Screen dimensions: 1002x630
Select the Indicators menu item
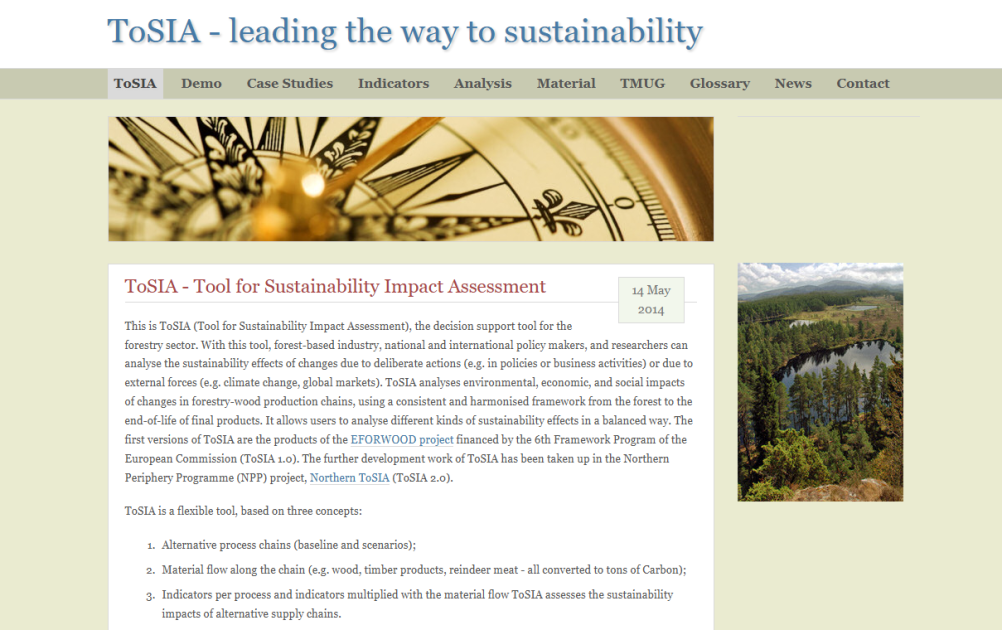pos(394,84)
